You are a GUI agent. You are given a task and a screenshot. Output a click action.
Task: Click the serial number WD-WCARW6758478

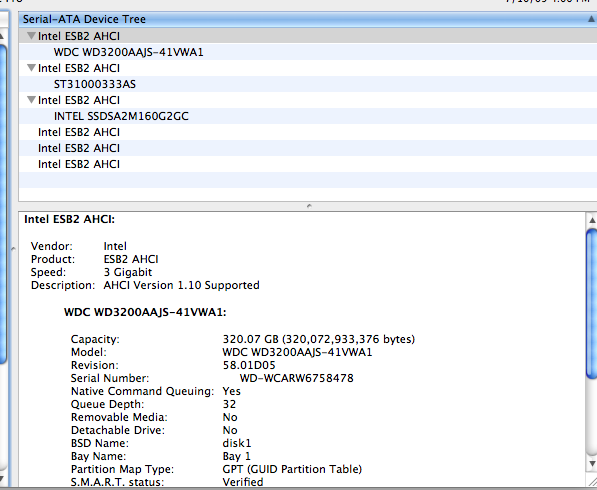pyautogui.click(x=297, y=378)
